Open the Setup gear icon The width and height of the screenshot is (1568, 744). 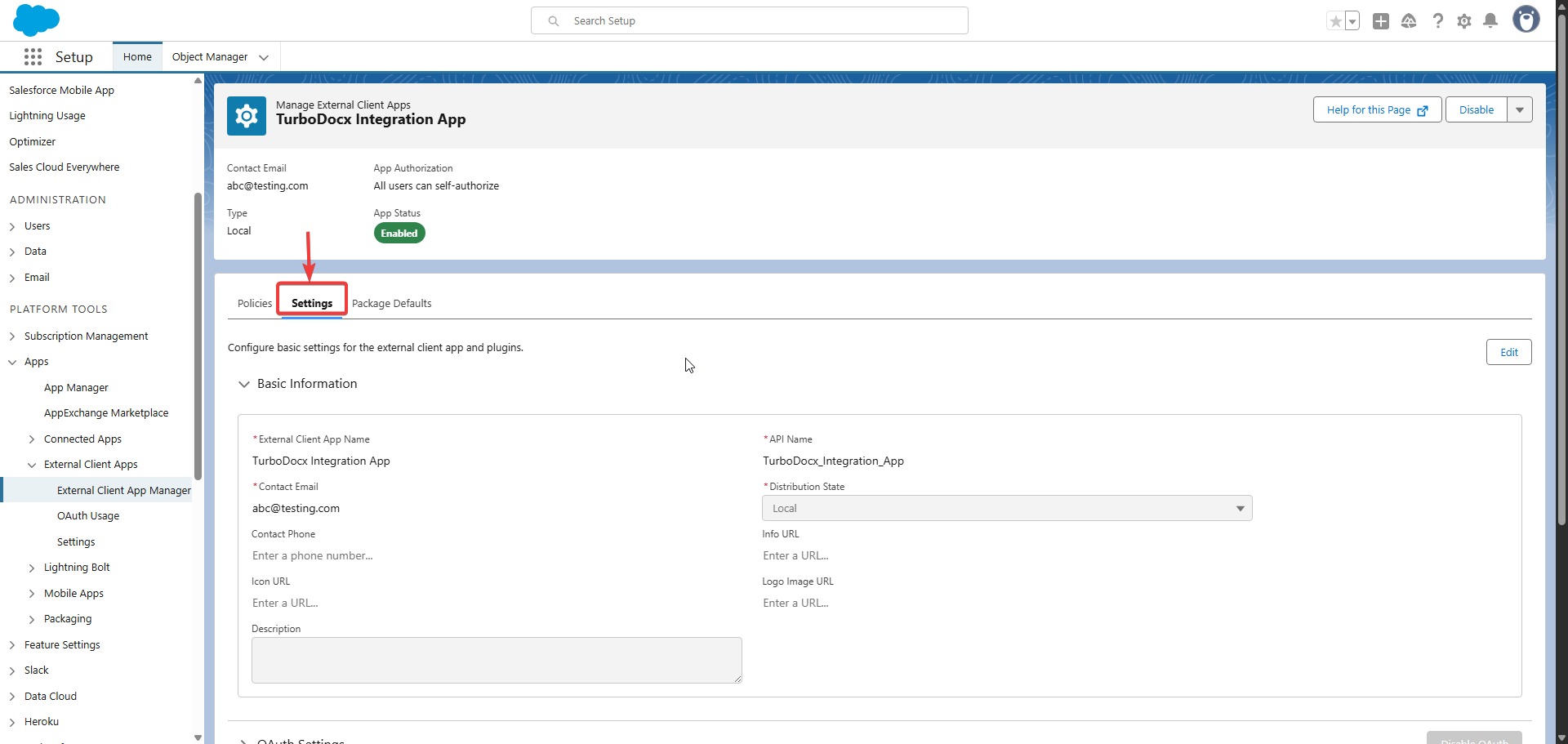click(1464, 21)
